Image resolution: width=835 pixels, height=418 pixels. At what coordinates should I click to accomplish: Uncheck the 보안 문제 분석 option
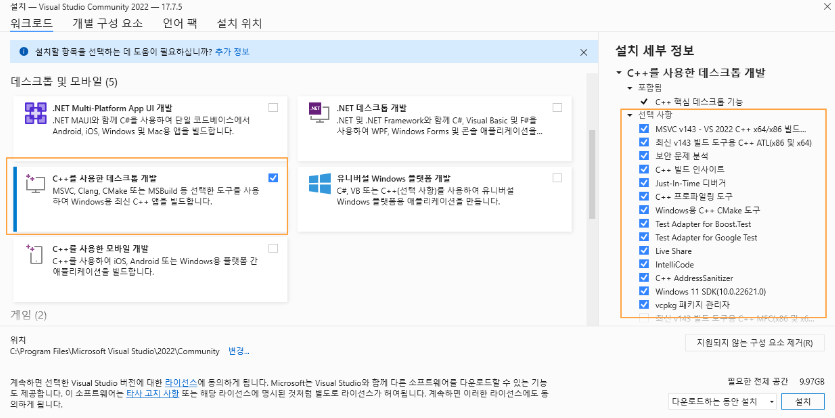click(644, 155)
